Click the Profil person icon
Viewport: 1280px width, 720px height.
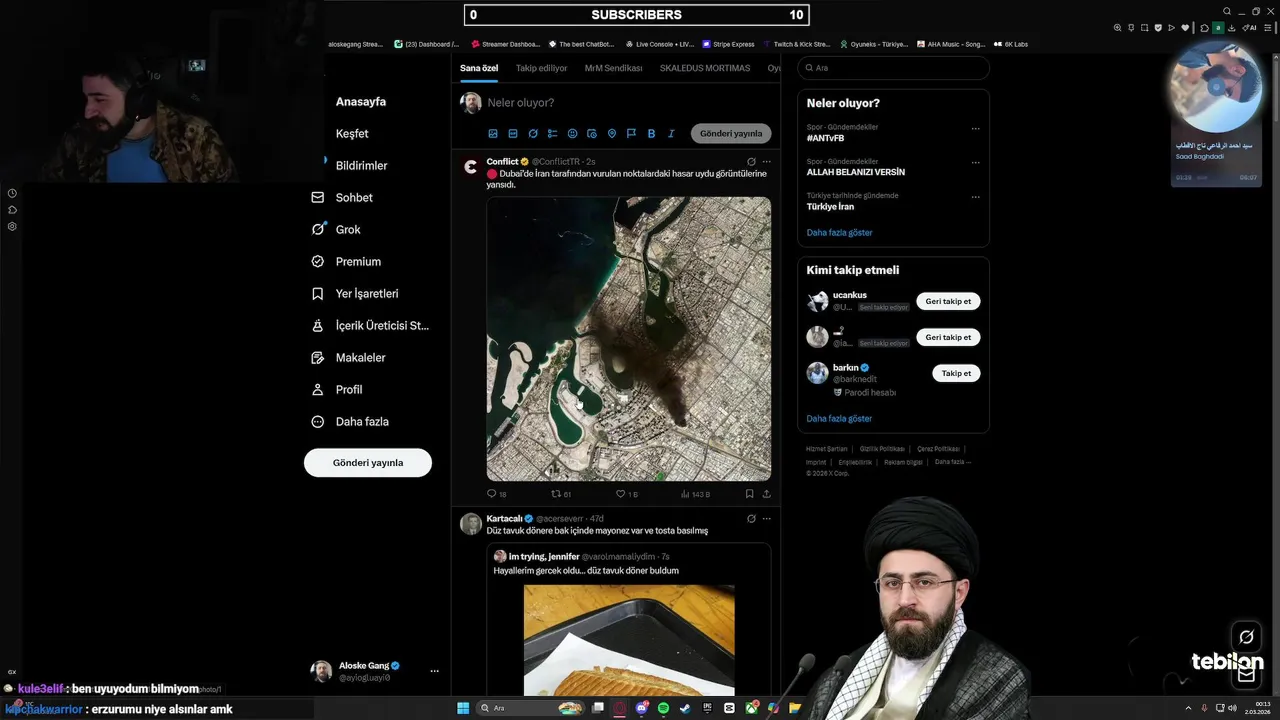point(318,390)
